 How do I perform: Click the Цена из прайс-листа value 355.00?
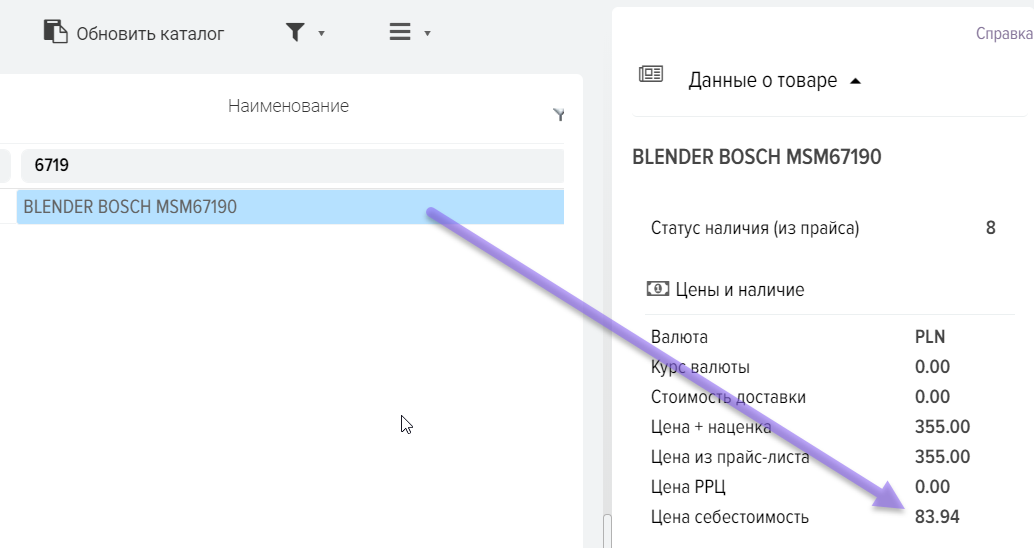pyautogui.click(x=942, y=457)
